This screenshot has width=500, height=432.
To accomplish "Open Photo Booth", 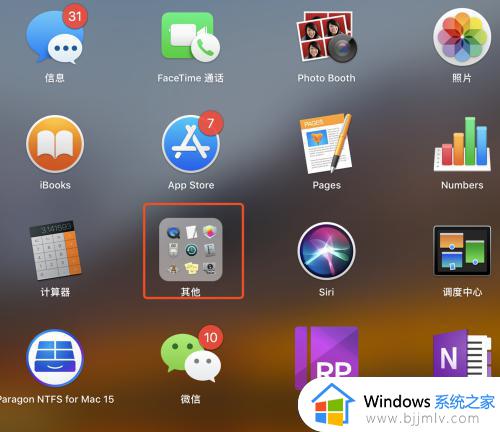I will 327,37.
